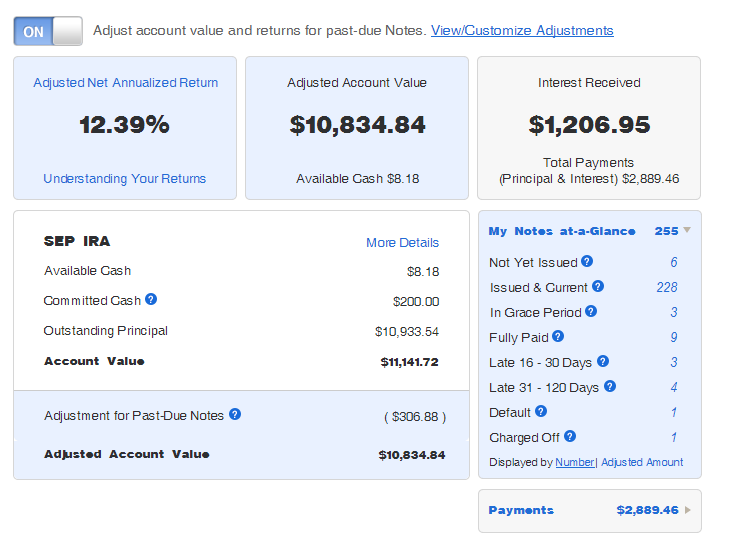Display notes by Adjusted Amount
744x538 pixels.
(642, 462)
